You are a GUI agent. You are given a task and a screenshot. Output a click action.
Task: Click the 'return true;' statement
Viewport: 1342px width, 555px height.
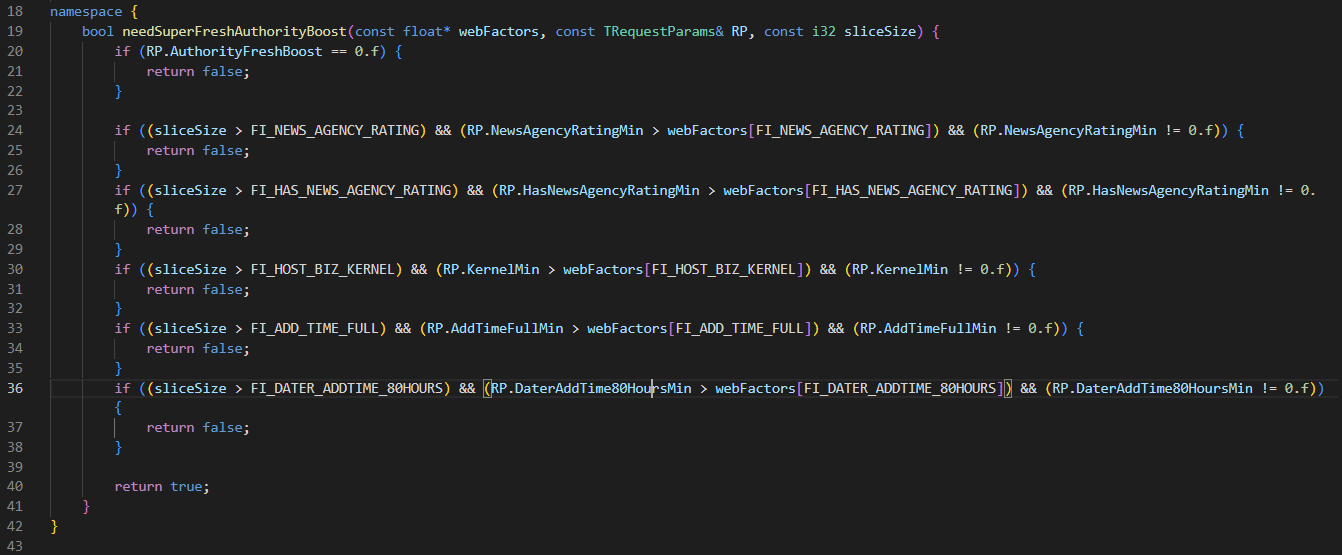pos(162,486)
